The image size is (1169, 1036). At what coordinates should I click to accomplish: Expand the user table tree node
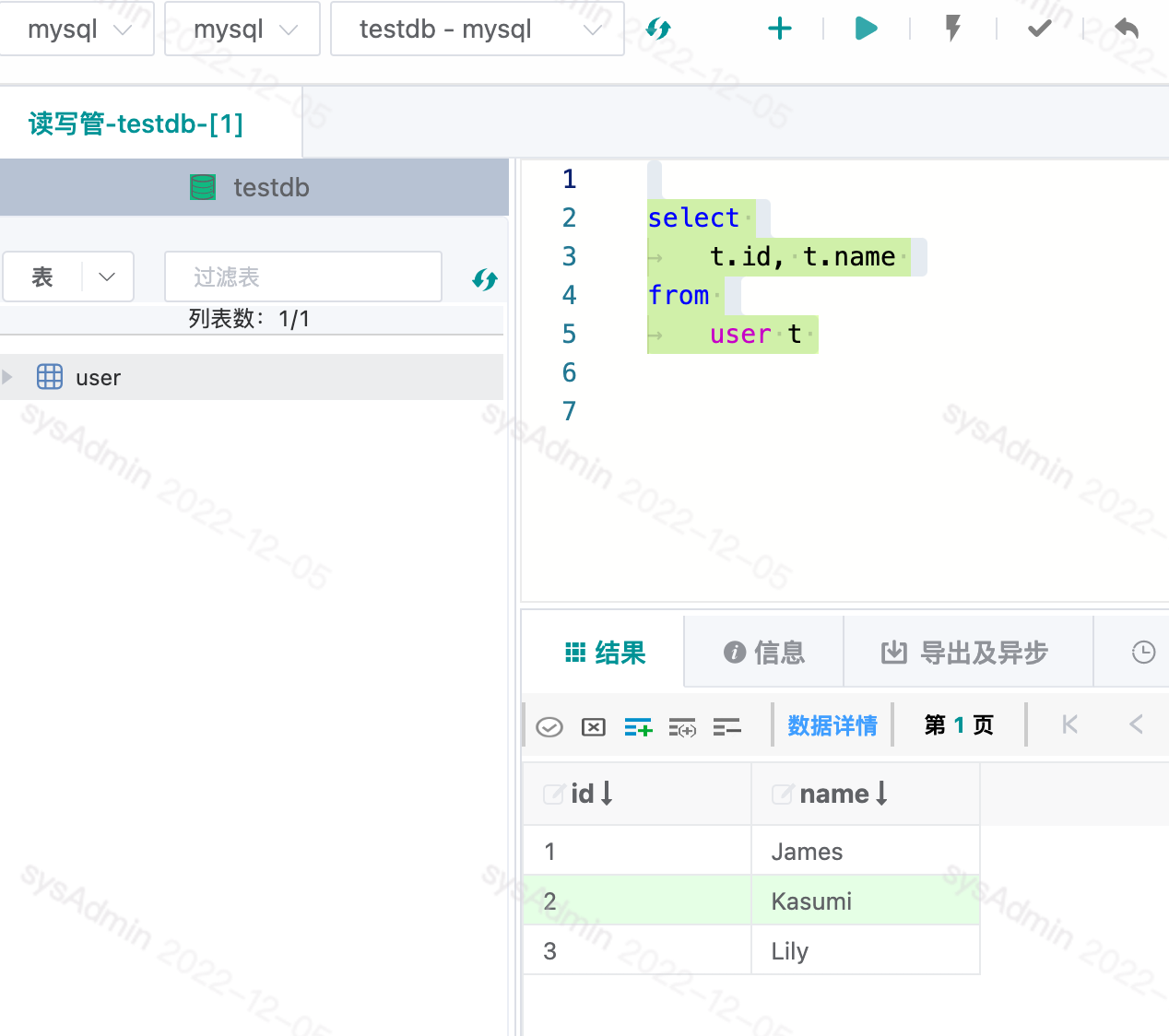point(7,377)
